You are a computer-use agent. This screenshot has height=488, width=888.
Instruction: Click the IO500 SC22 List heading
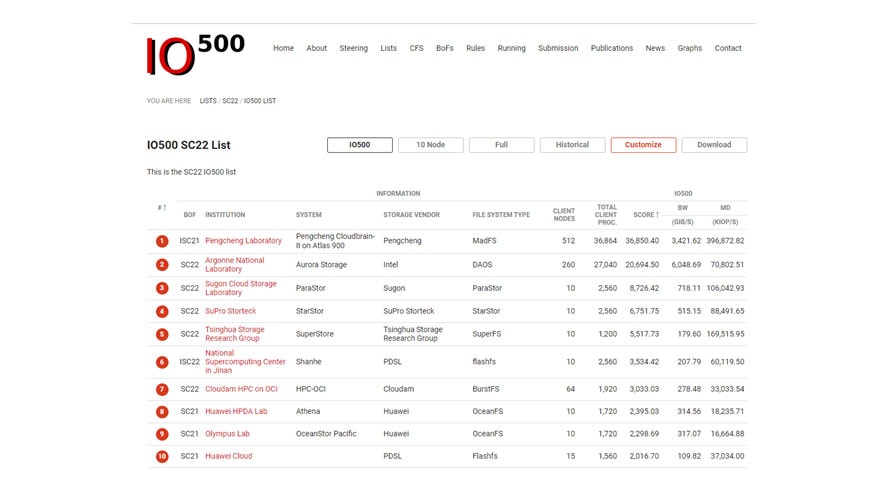(x=189, y=145)
